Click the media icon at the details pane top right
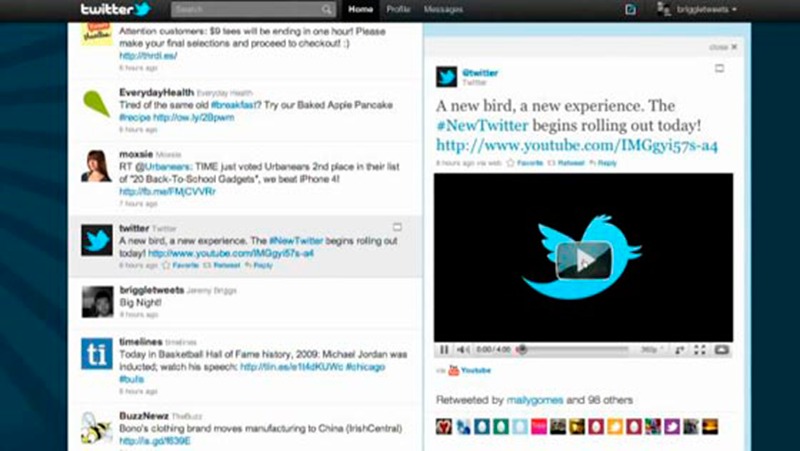 pos(719,68)
